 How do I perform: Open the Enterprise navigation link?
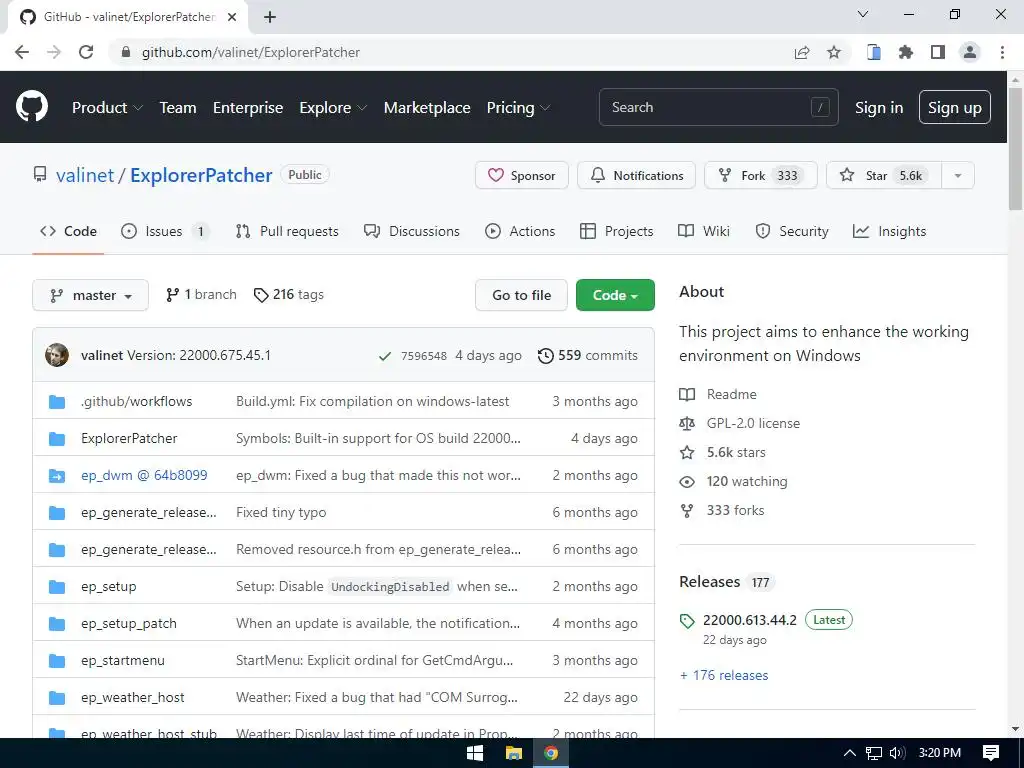click(248, 108)
